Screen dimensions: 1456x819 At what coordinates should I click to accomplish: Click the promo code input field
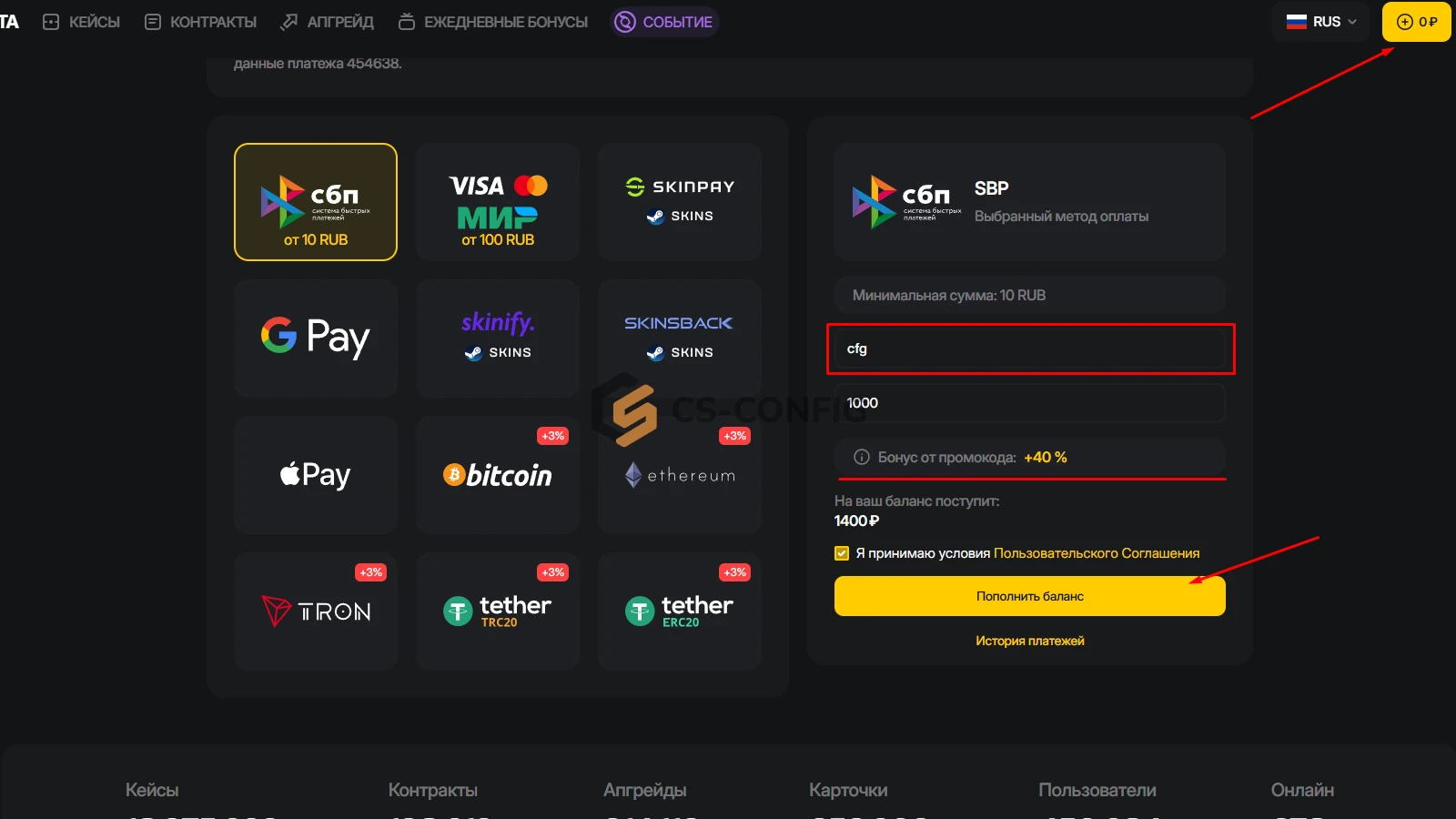pos(1029,349)
